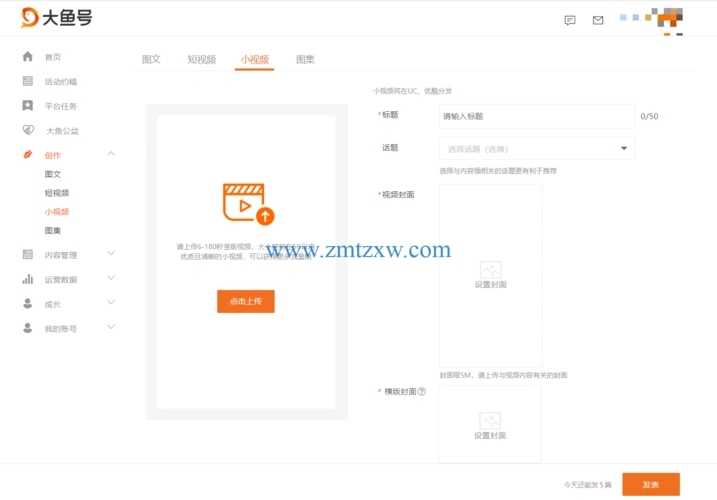The image size is (717, 500).
Task: Click 设置封面 in the 视频封面 box
Action: (491, 285)
